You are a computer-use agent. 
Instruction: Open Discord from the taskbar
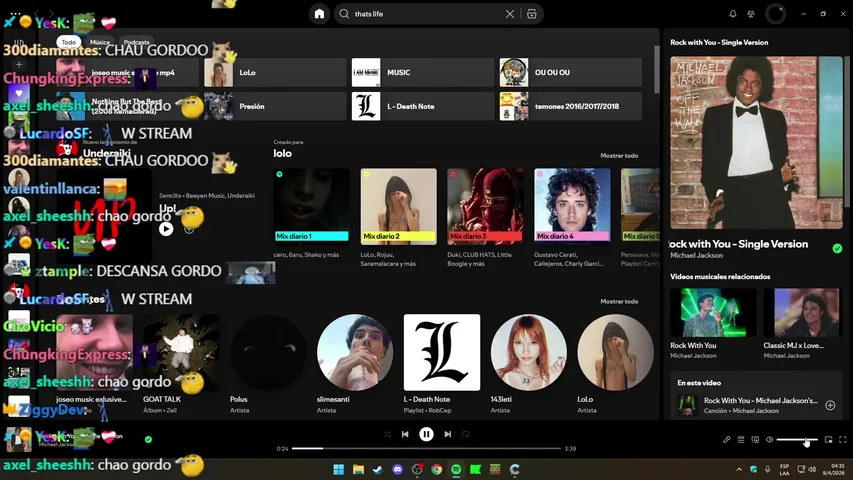[x=397, y=469]
